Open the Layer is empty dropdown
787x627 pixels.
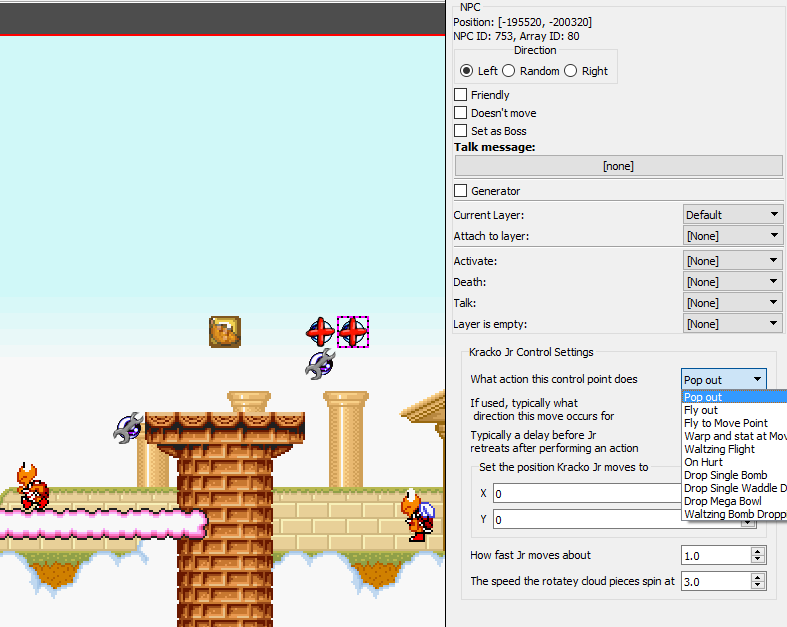coord(732,324)
